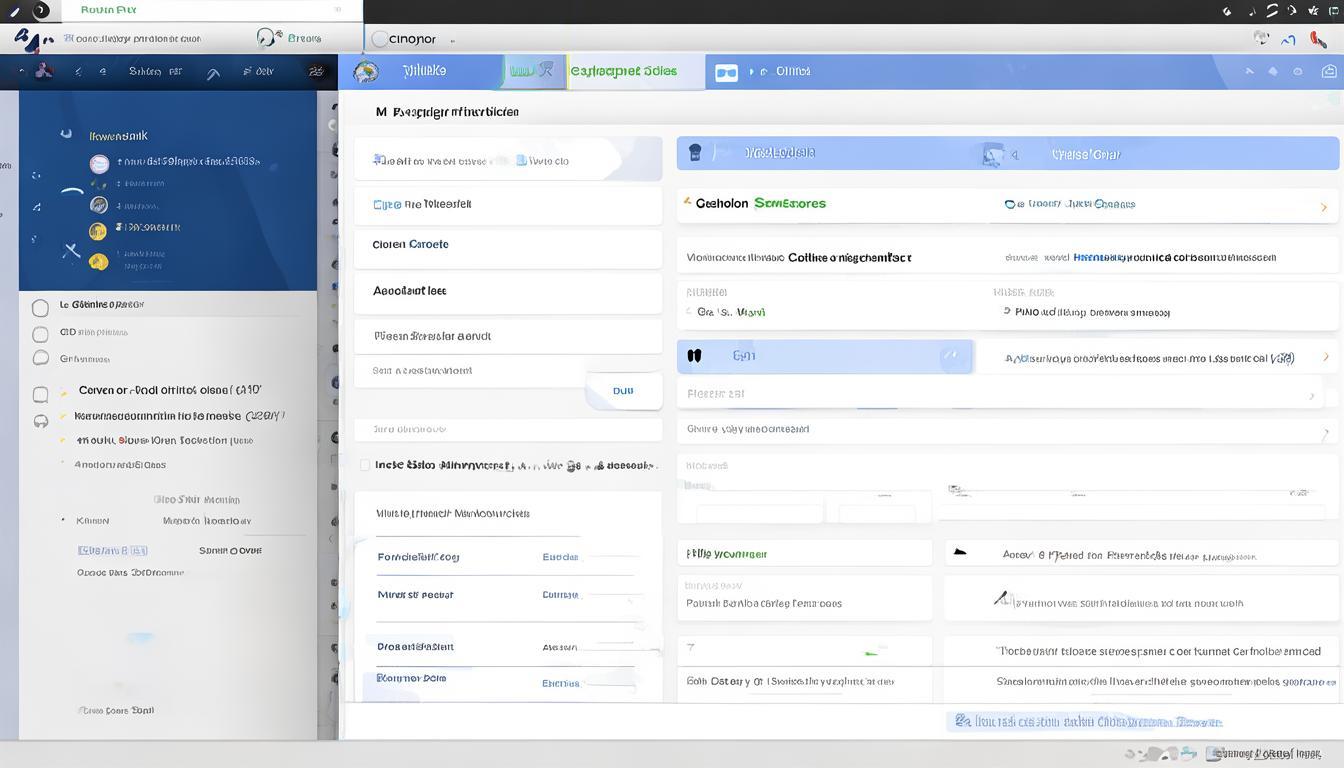Expand the orange chevron on the Geholon row
1344x768 pixels.
(x=1324, y=207)
